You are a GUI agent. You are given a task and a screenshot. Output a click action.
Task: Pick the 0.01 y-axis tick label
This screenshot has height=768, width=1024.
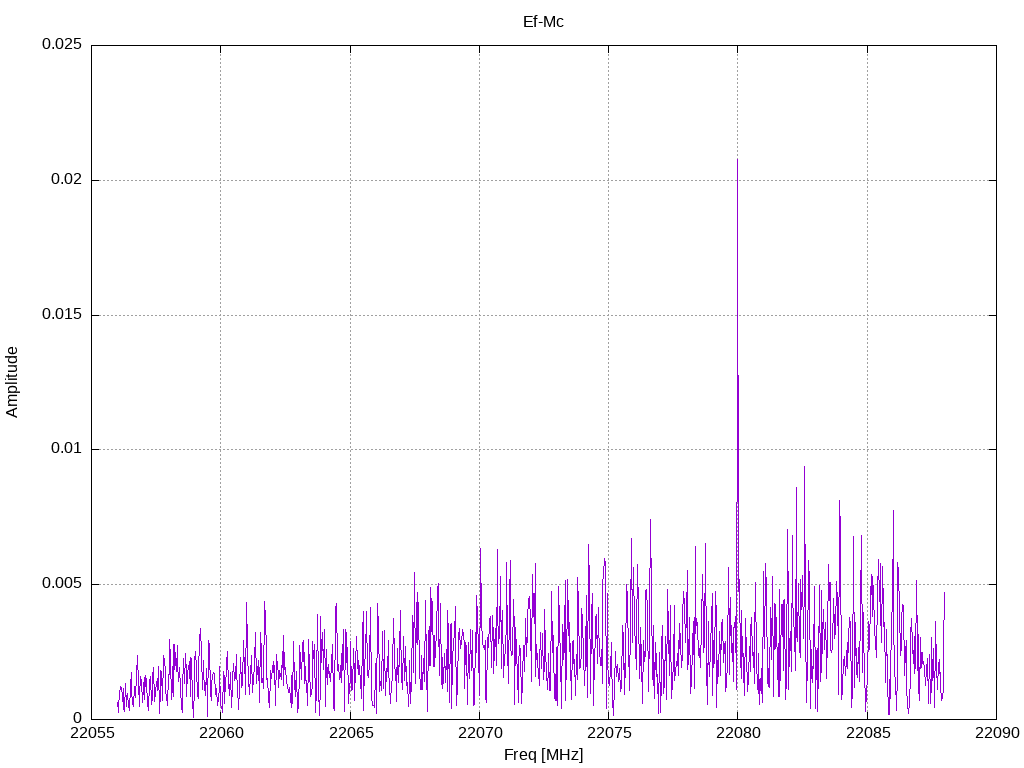pos(65,449)
